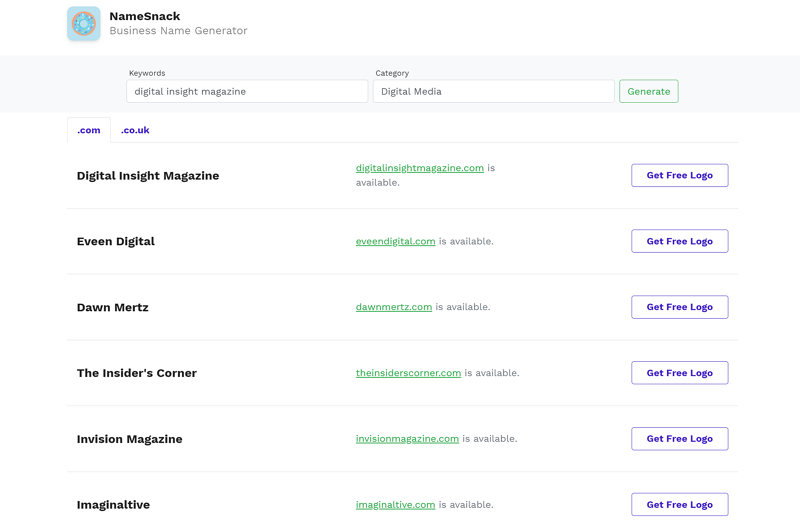Get free logo for Eveen Digital
The height and width of the screenshot is (530, 800).
(679, 241)
